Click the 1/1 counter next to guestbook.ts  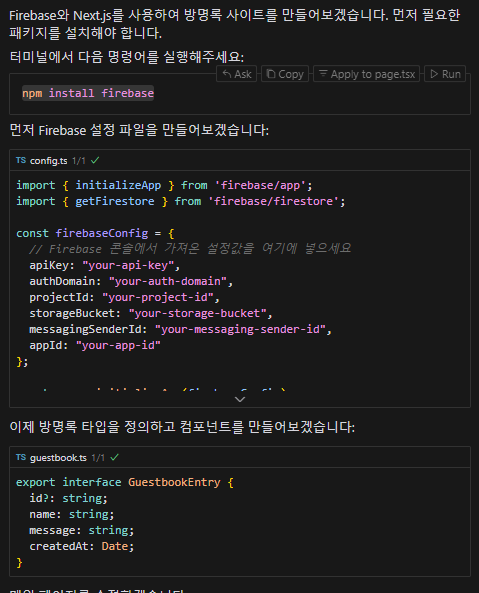[x=98, y=458]
